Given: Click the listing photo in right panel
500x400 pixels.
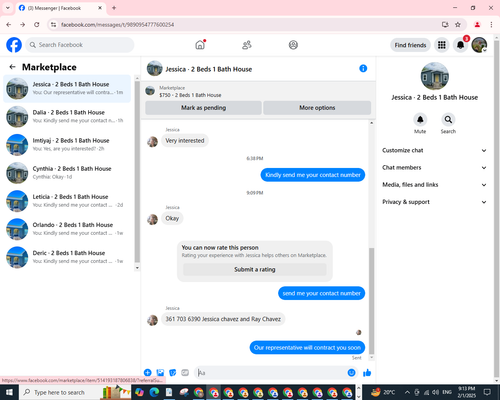Looking at the screenshot, I should click(435, 76).
